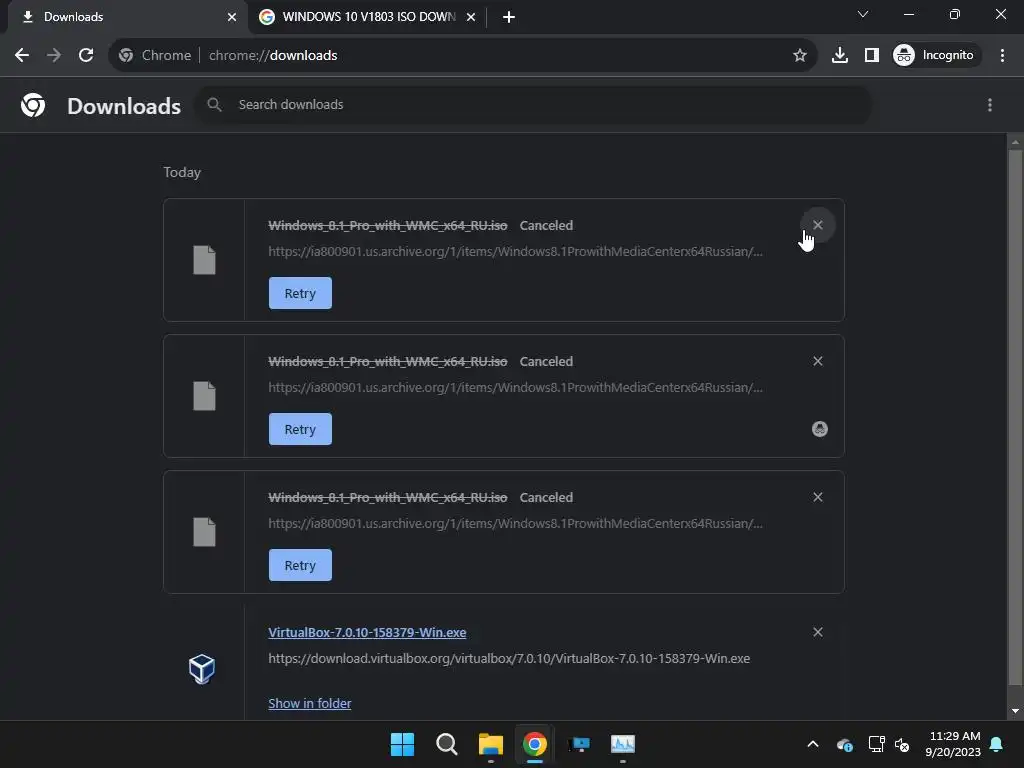The image size is (1024, 768).
Task: Open the network status tray icon
Action: click(x=876, y=744)
